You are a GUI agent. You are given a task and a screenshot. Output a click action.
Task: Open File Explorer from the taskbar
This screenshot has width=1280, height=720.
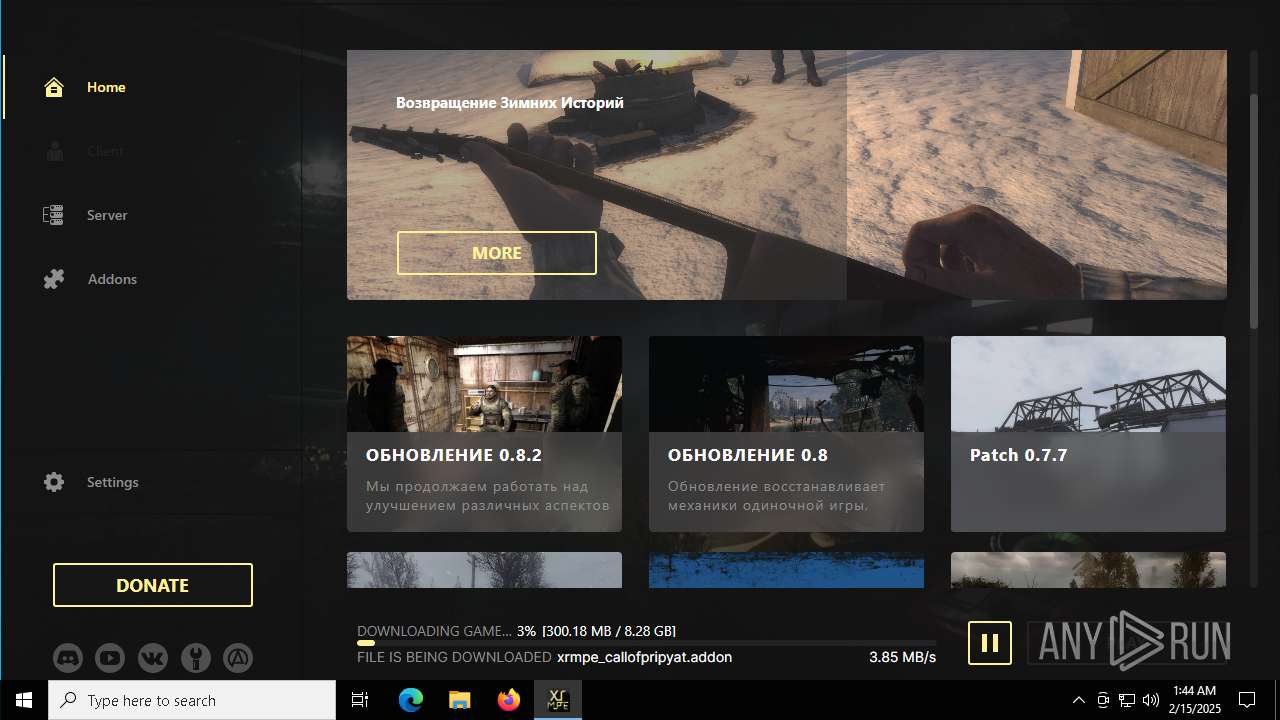pos(459,700)
